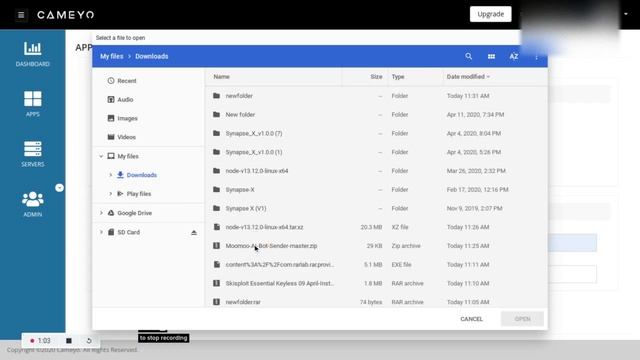Open Google Drive in the folder tree
This screenshot has width=640, height=360.
[x=134, y=213]
